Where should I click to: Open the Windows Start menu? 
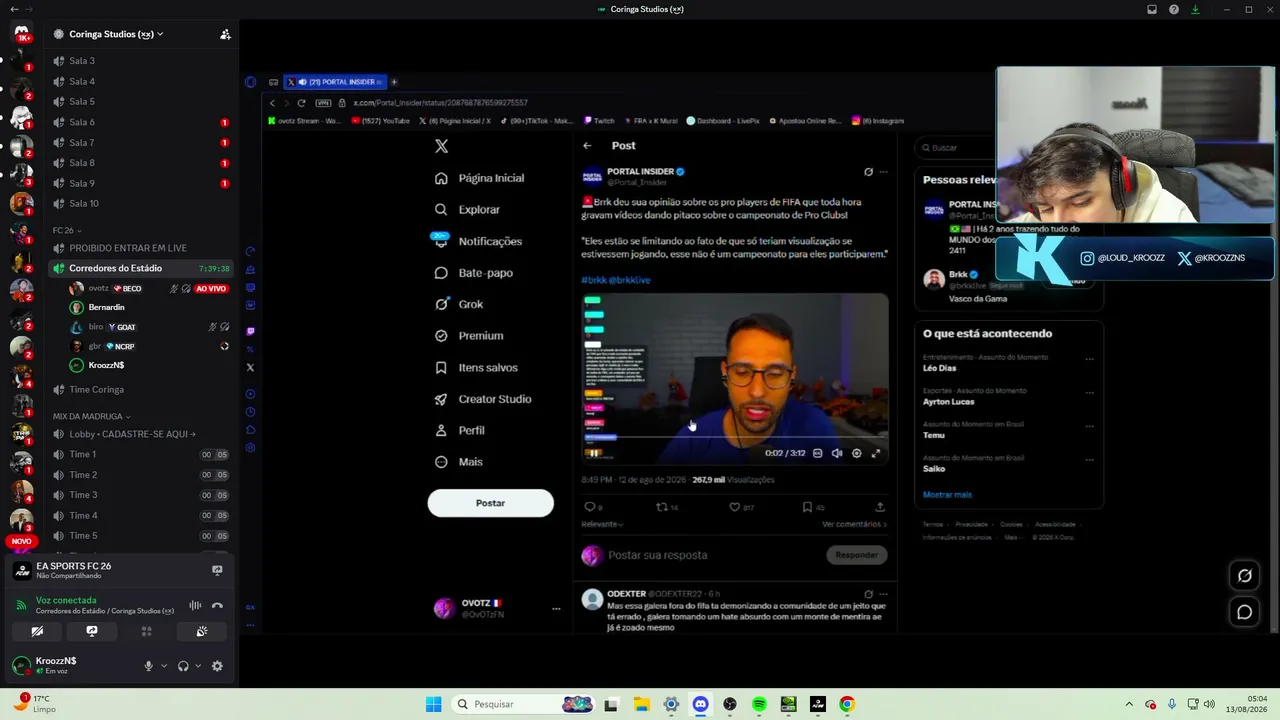coord(433,704)
